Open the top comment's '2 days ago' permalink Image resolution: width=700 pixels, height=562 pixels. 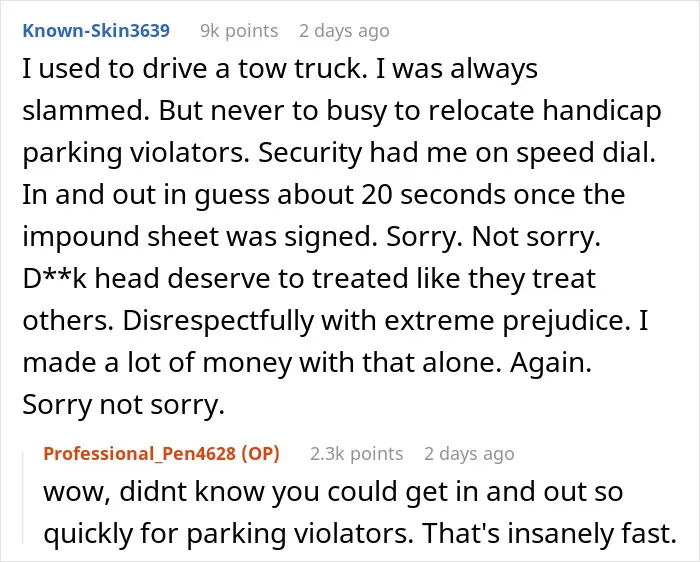coord(344,31)
